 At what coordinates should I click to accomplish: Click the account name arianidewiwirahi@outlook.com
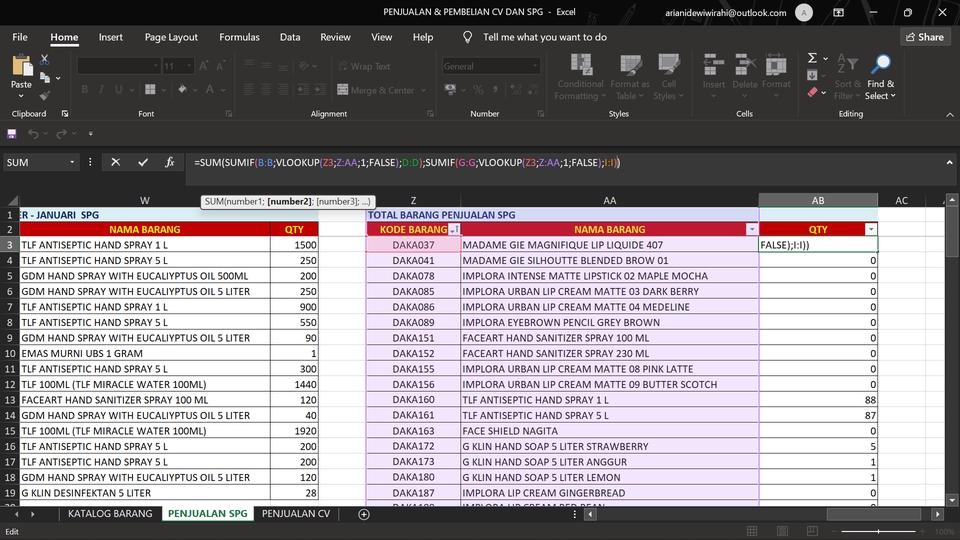[726, 12]
